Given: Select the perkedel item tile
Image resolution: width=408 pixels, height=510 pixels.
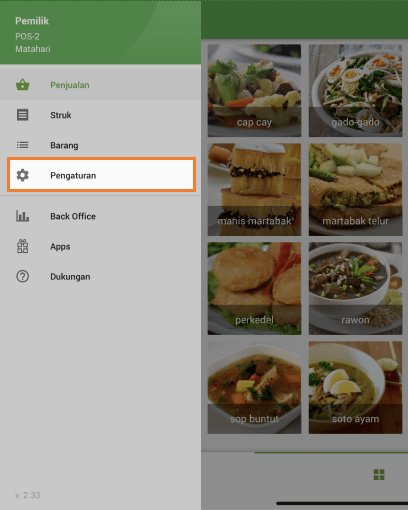Looking at the screenshot, I should coord(254,288).
